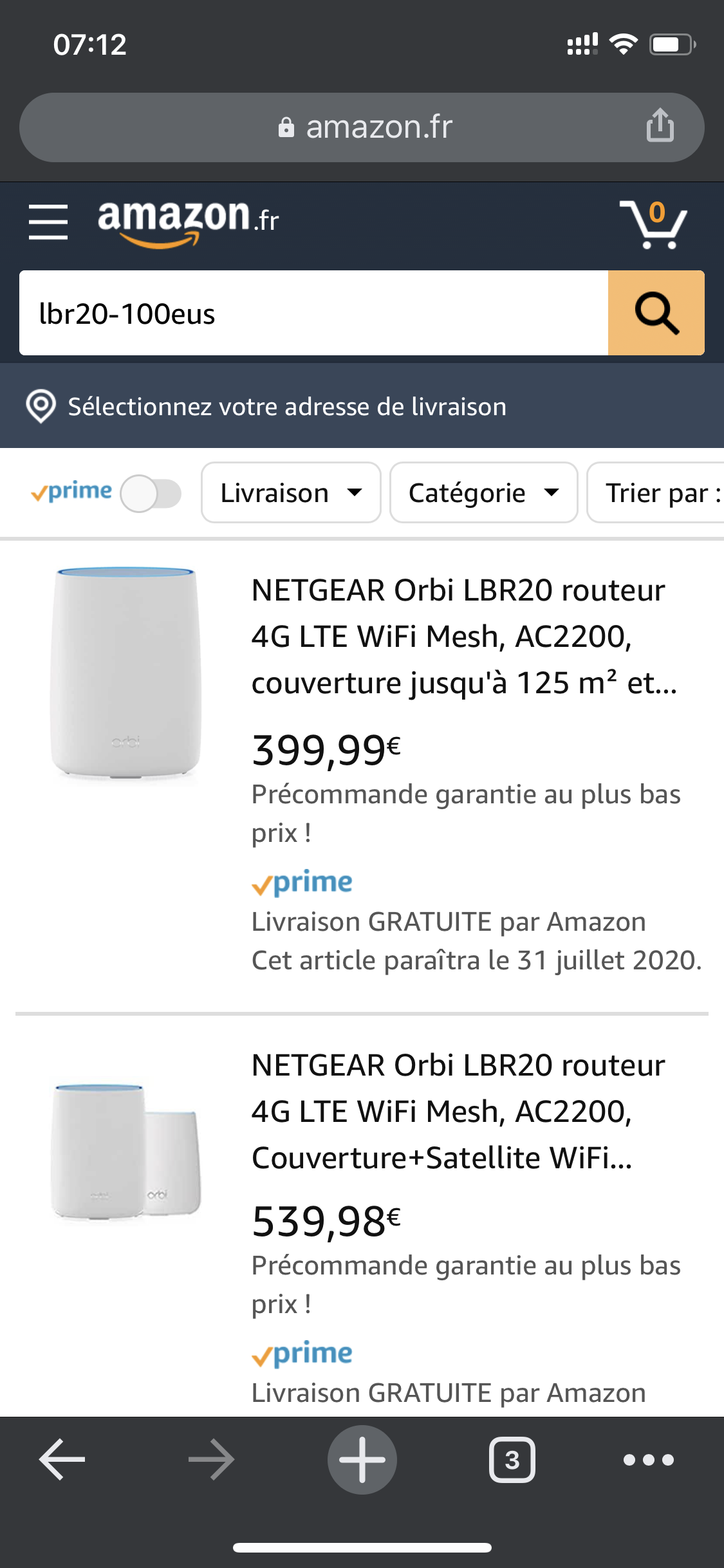Tap the share icon in address bar
The height and width of the screenshot is (1568, 724).
pyautogui.click(x=660, y=126)
